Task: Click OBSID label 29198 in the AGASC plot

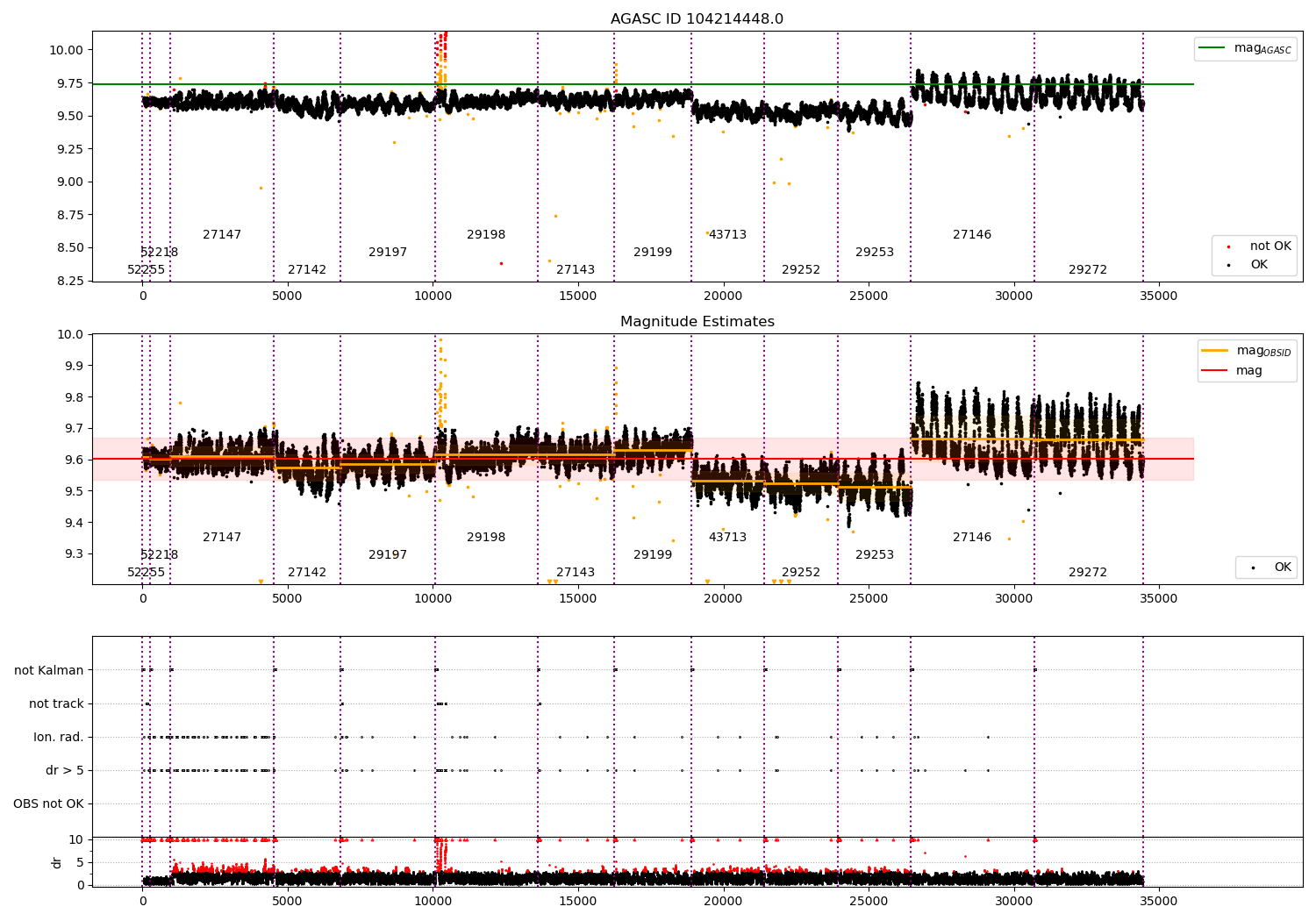Action: (486, 235)
